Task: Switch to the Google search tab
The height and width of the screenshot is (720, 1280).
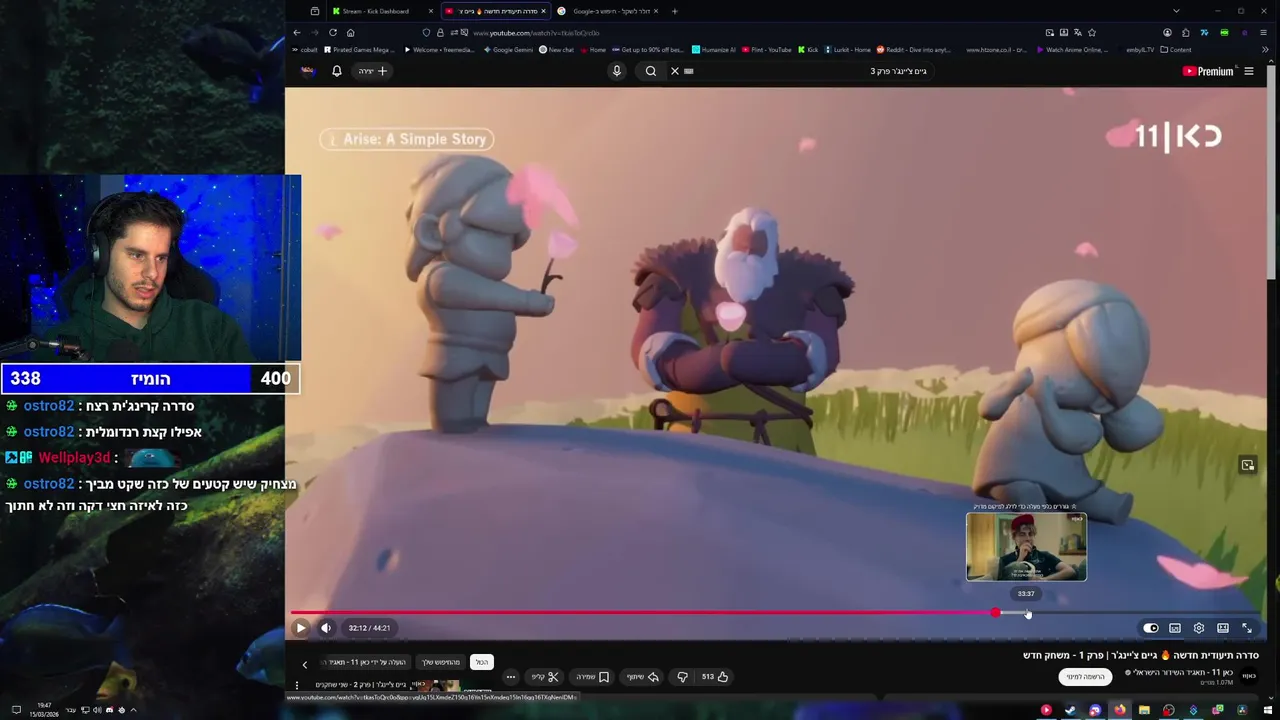Action: tap(609, 11)
